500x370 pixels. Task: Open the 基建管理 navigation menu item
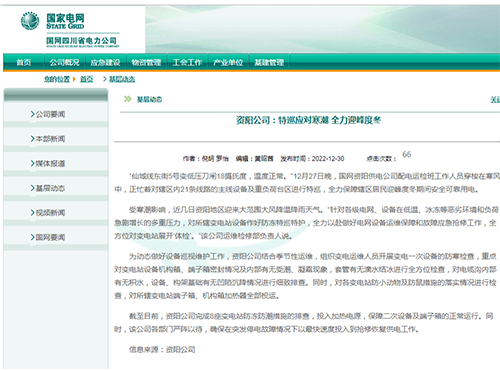pos(269,62)
